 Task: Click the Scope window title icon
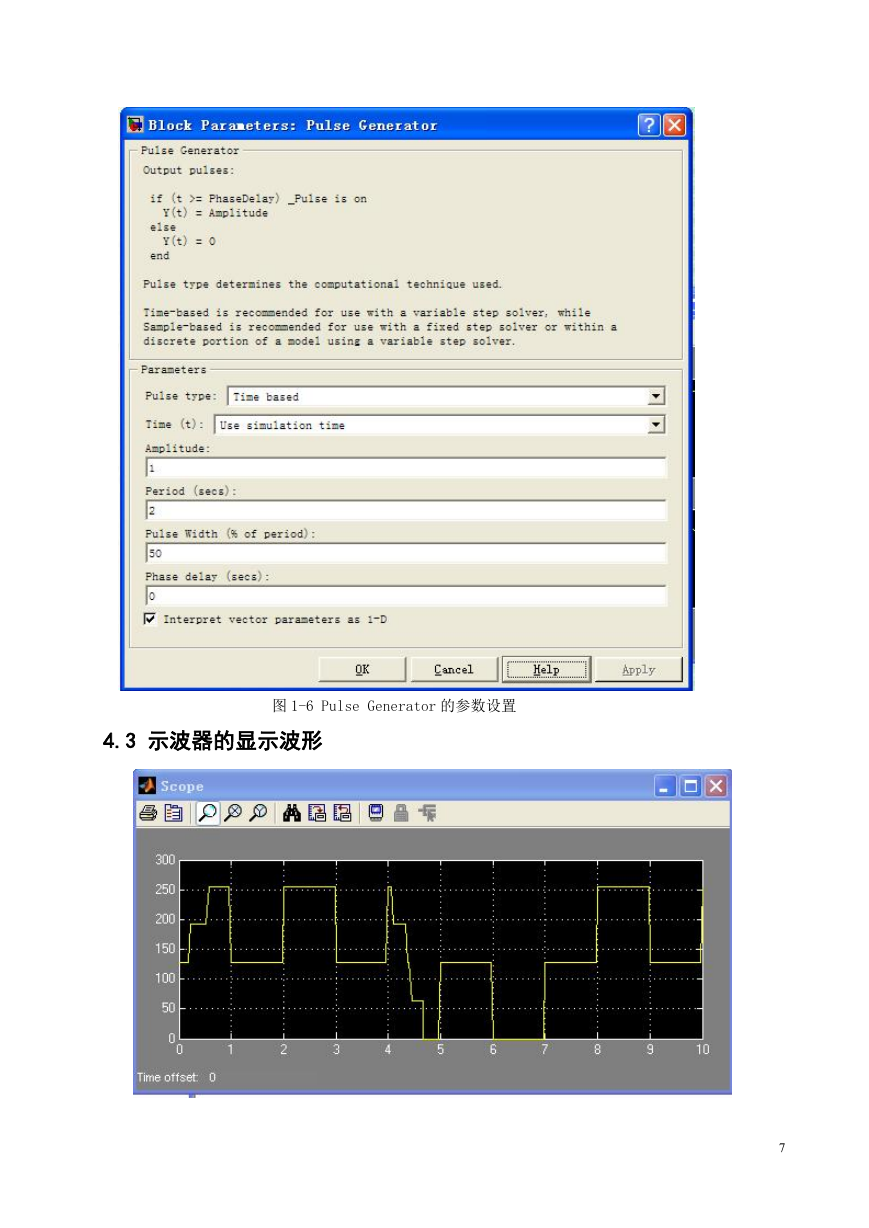pos(147,786)
